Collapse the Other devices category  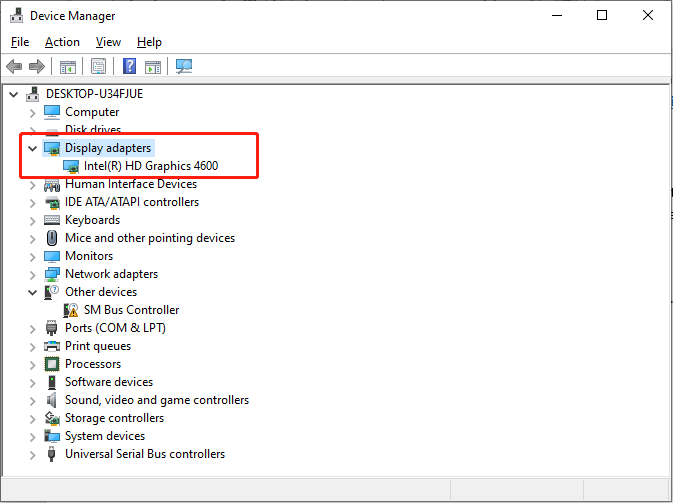pyautogui.click(x=32, y=292)
